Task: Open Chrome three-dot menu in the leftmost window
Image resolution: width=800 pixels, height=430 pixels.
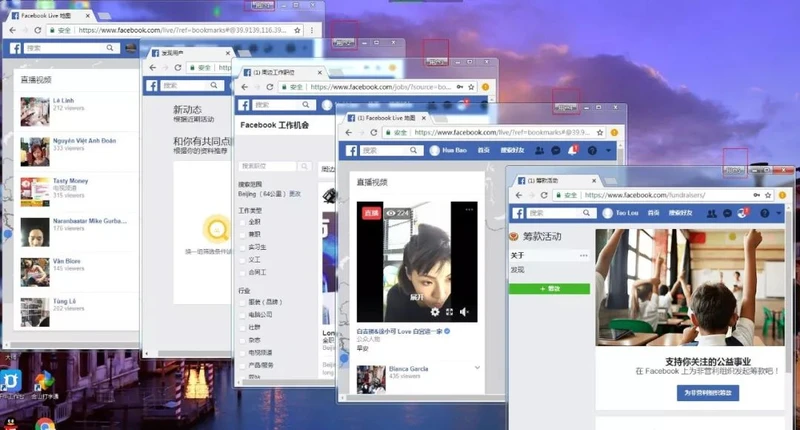Action: [312, 30]
